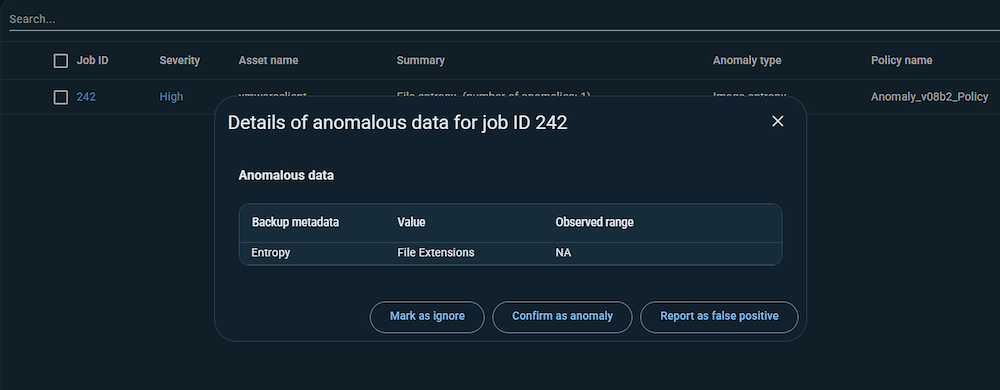Image resolution: width=1000 pixels, height=390 pixels.
Task: Click the Value column header in dialog
Action: point(411,222)
